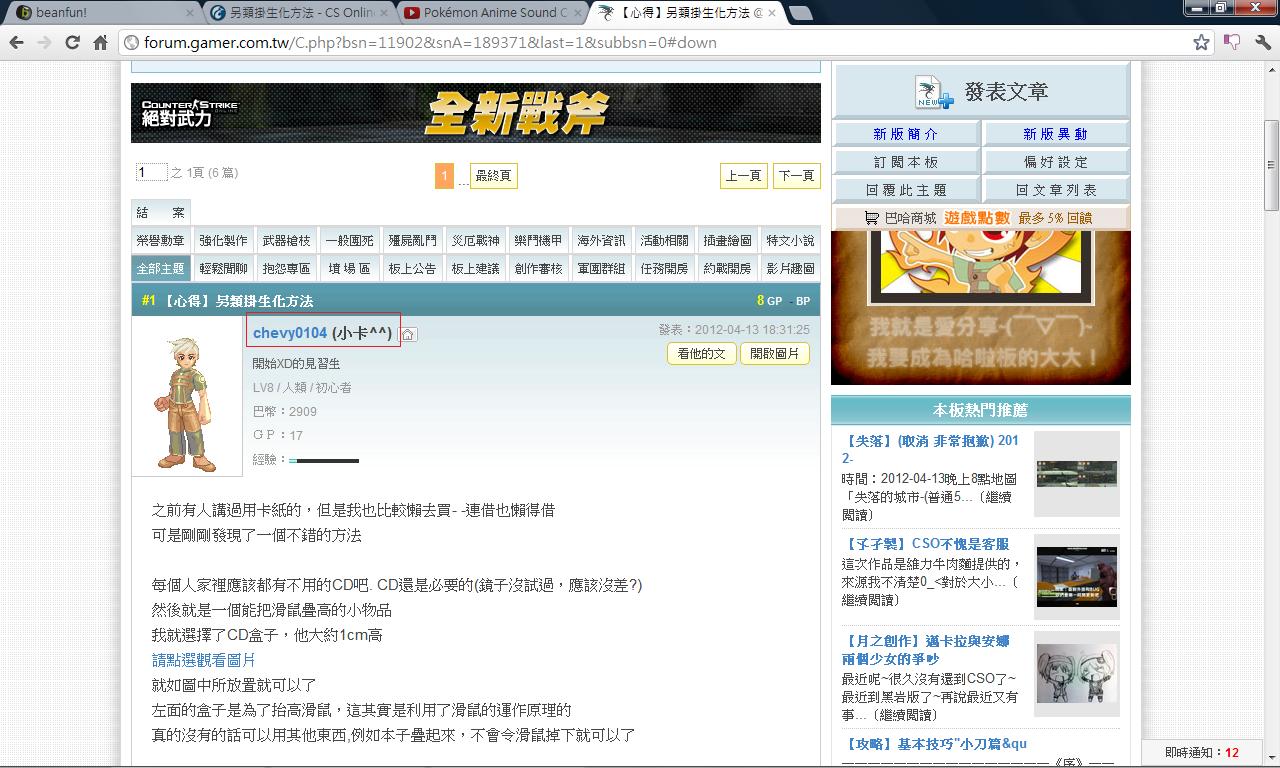Close the Pokémon Anime Sound tab
The width and height of the screenshot is (1280, 768).
point(578,13)
